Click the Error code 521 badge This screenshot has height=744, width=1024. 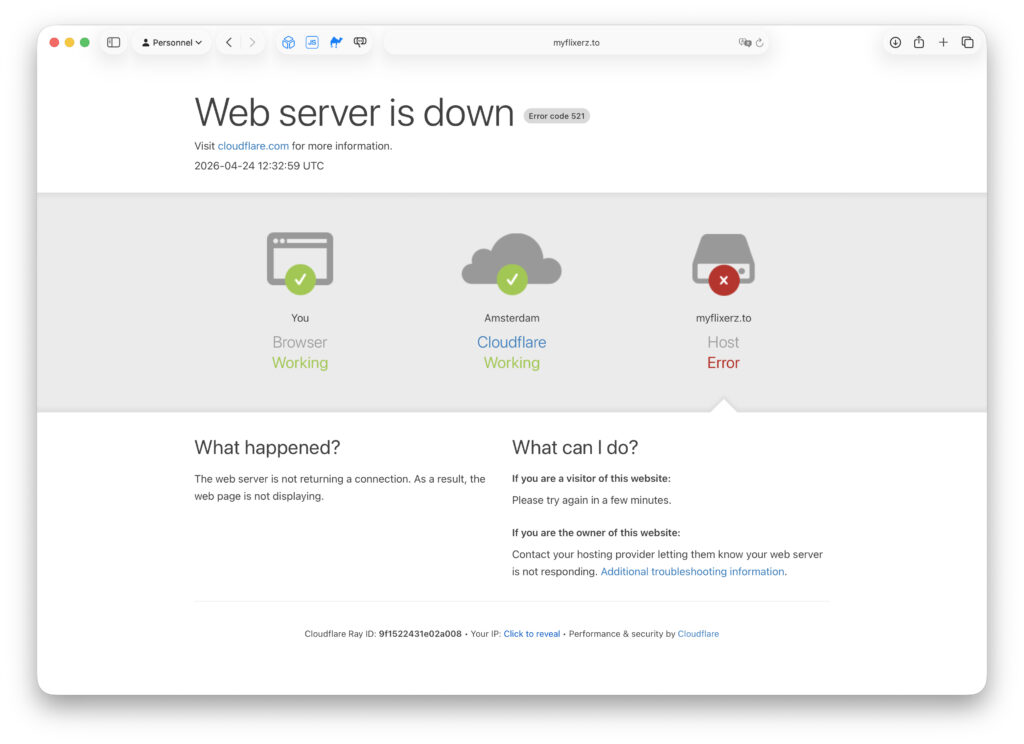pos(556,116)
